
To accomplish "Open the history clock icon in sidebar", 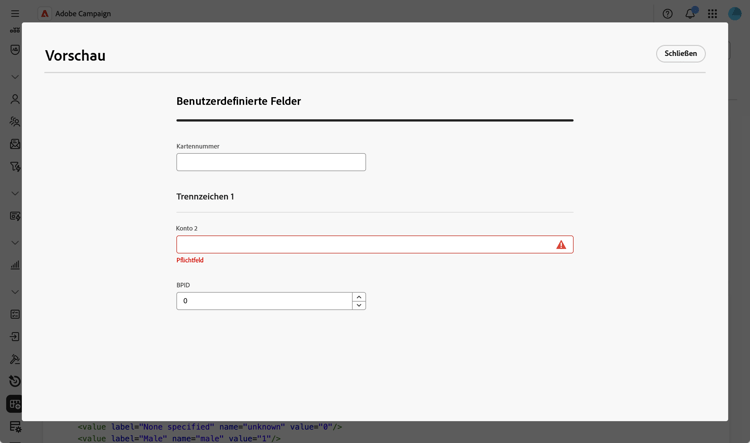I will coord(15,381).
